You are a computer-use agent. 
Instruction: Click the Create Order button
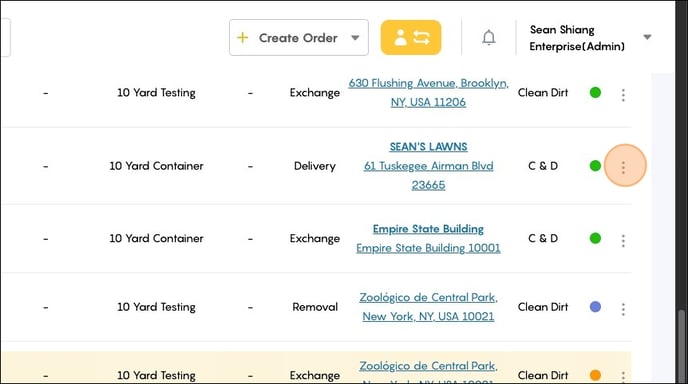point(298,38)
